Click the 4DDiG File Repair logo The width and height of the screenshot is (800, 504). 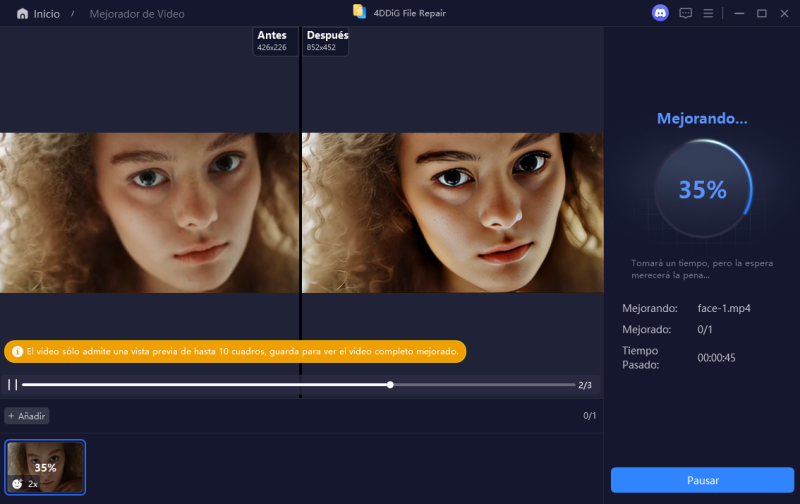360,12
